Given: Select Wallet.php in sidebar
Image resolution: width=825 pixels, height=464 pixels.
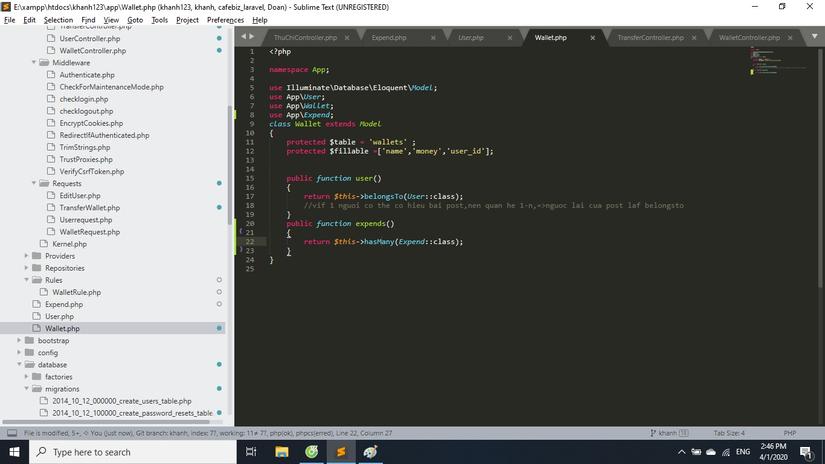Looking at the screenshot, I should pyautogui.click(x=62, y=328).
